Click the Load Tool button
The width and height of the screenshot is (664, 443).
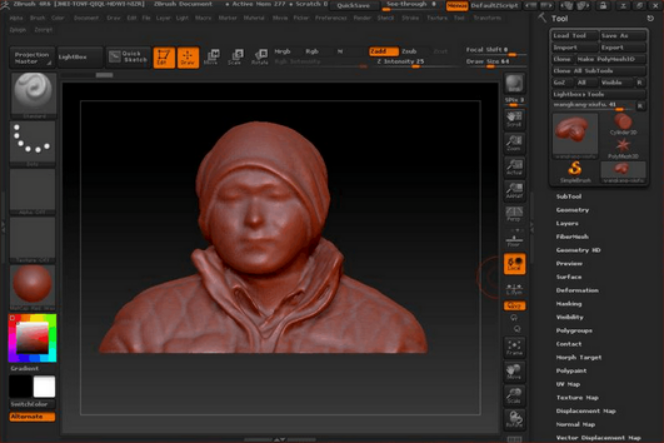tap(574, 35)
